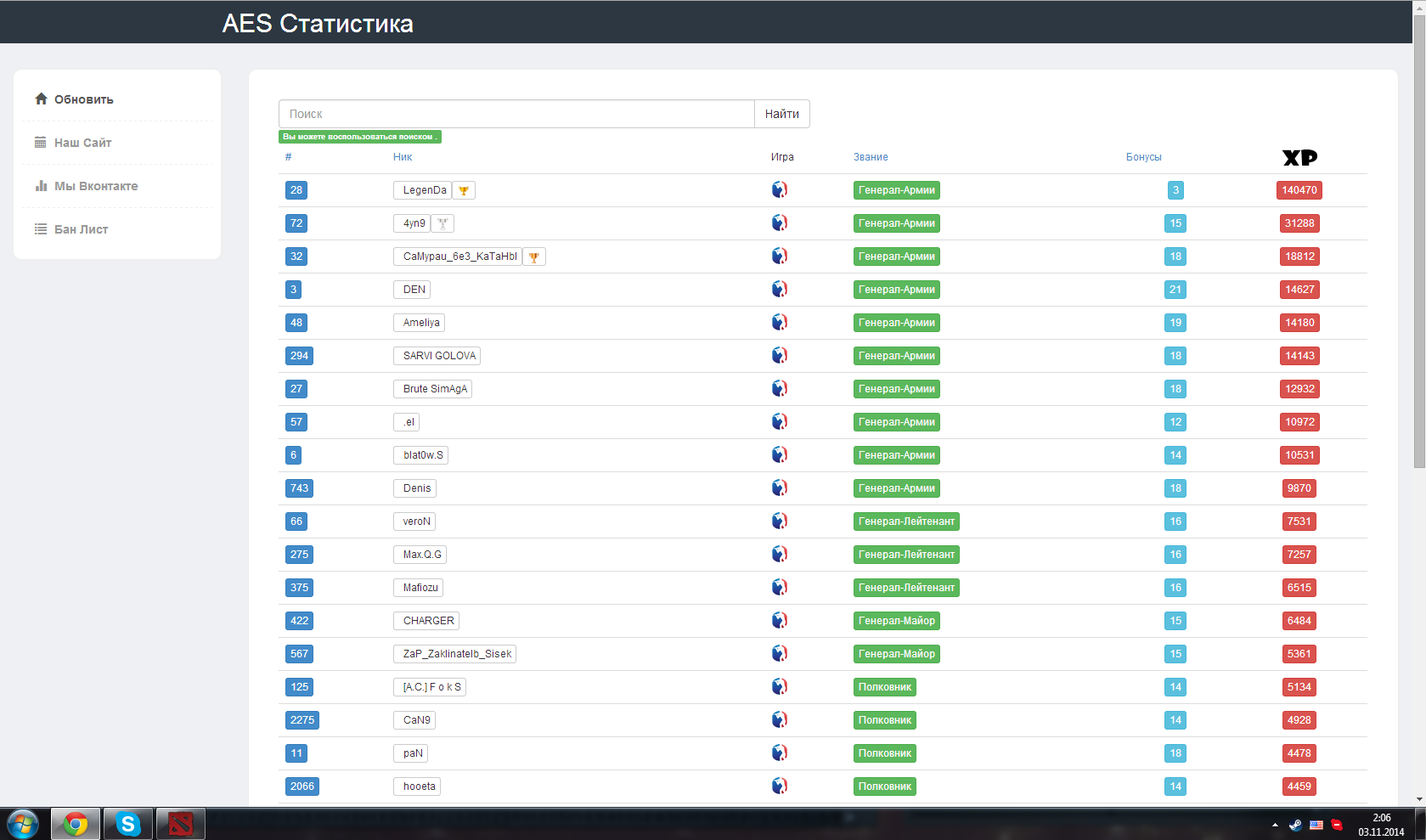The image size is (1426, 840).
Task: Sort by the Звание column header
Action: tap(871, 157)
